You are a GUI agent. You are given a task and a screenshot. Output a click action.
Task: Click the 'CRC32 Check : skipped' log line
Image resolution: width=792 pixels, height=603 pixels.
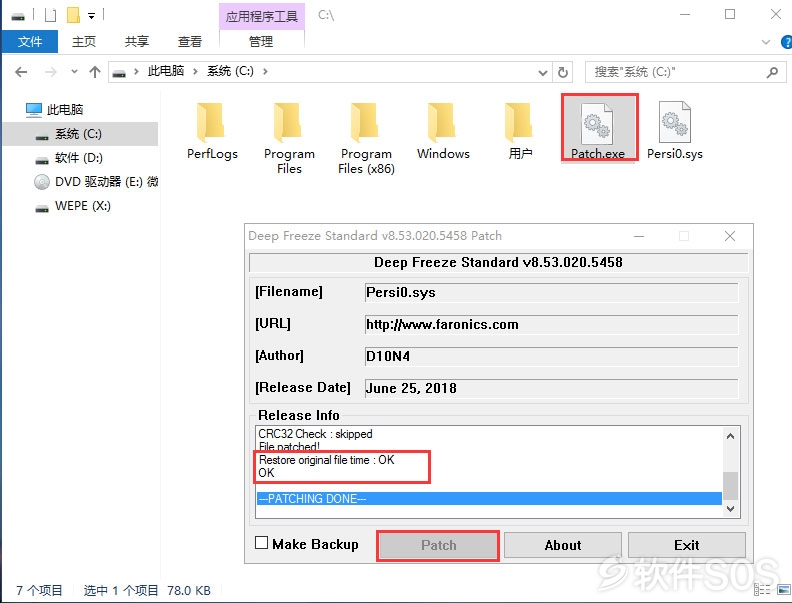(315, 434)
